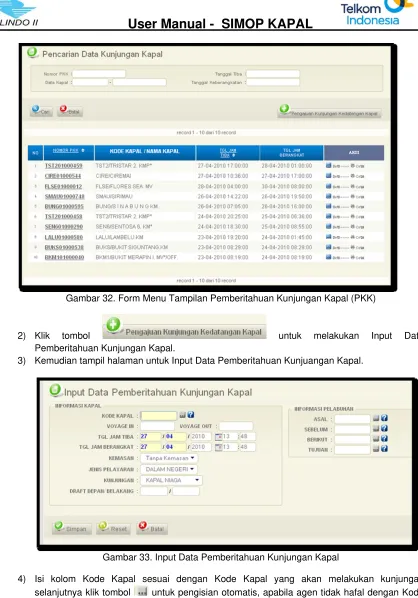Click the lookup icon next to Berikut field
This screenshot has height=598, width=418.
pos(376,439)
